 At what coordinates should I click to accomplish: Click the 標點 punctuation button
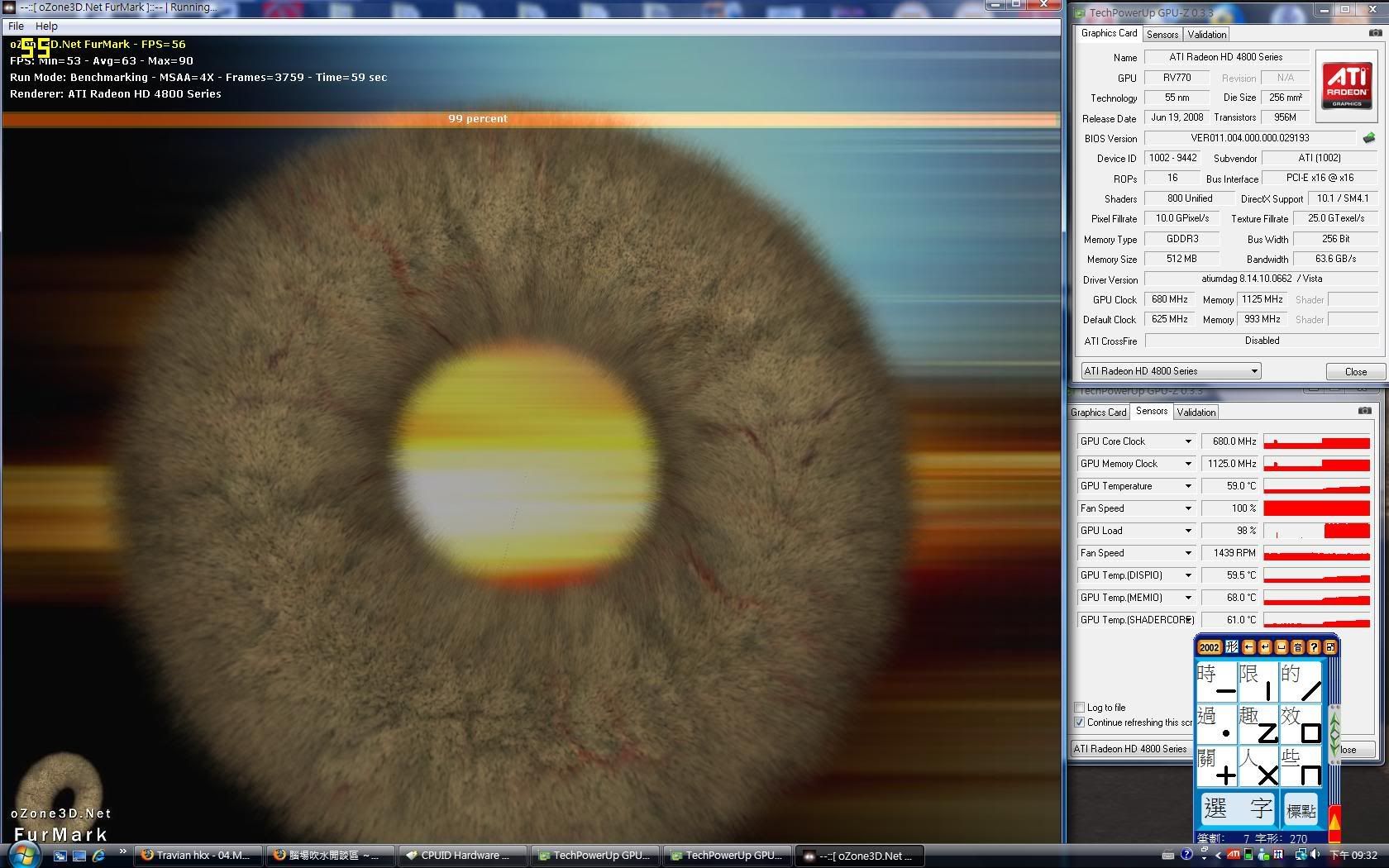(x=1301, y=811)
